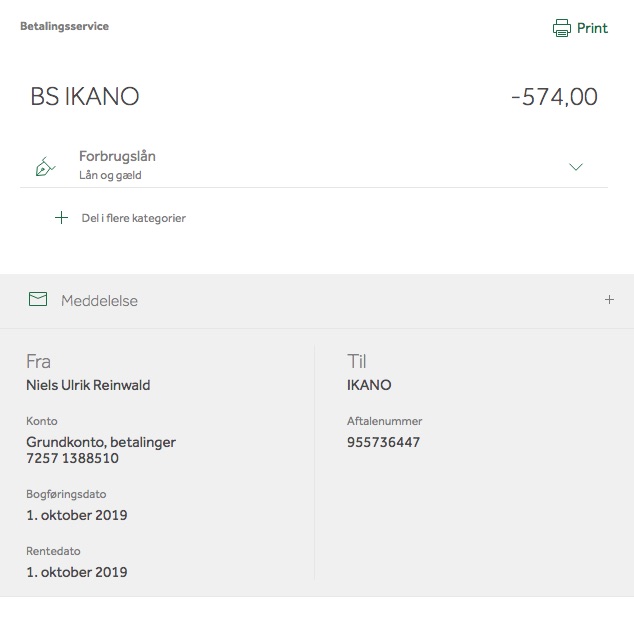This screenshot has height=640, width=634.
Task: Click the Betalingsservice header label
Action: pyautogui.click(x=65, y=26)
